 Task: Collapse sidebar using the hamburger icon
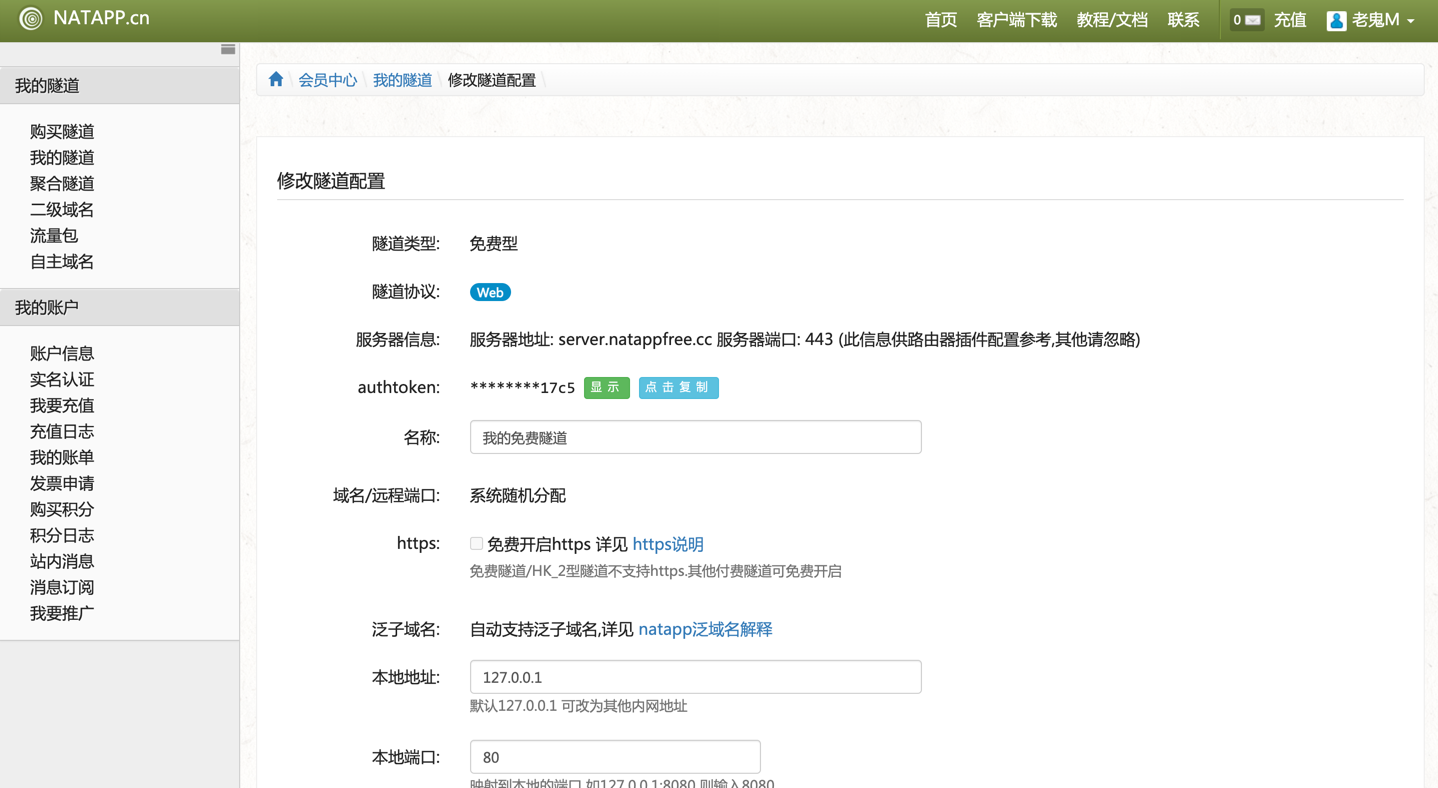pyautogui.click(x=228, y=49)
